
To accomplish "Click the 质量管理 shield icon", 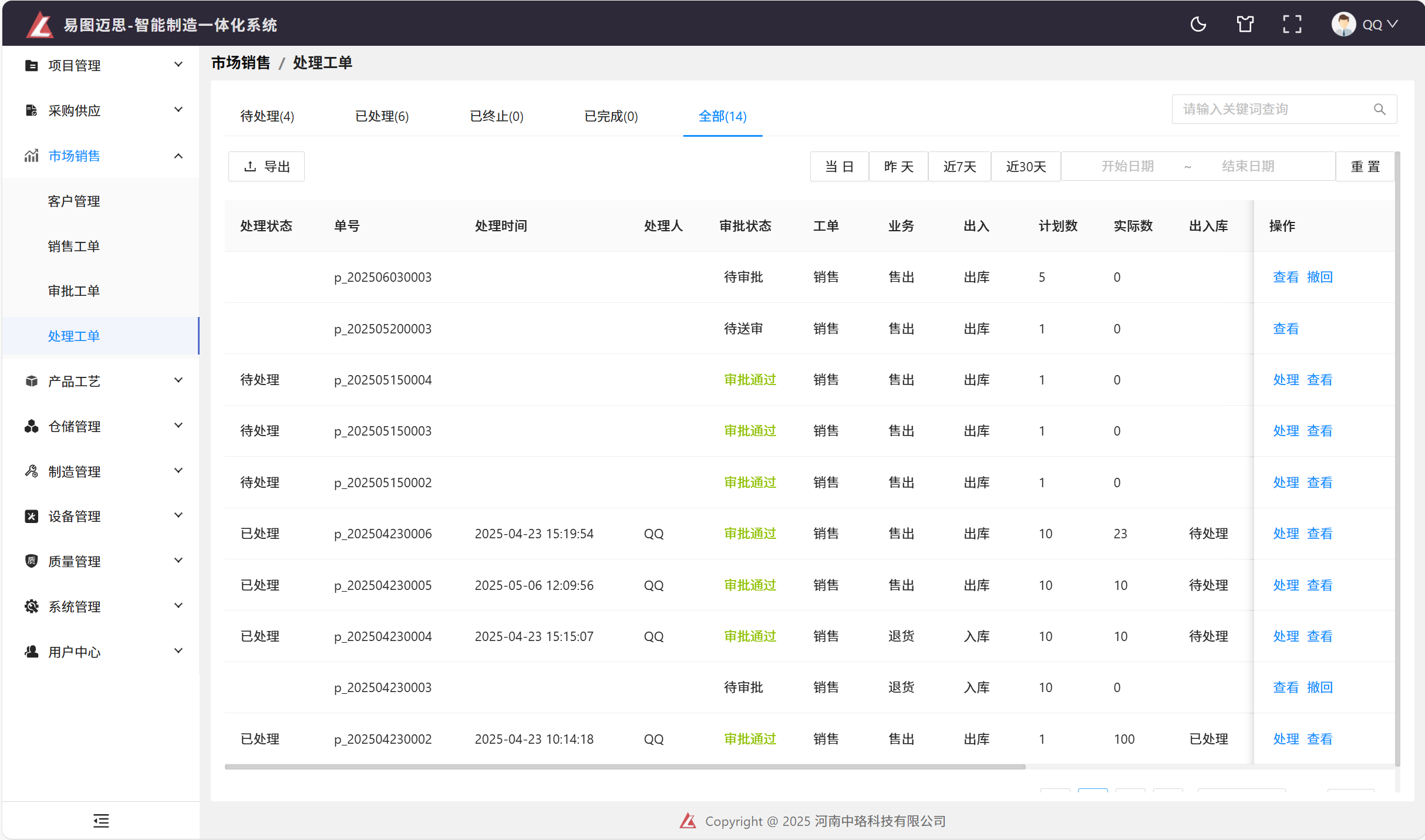I will point(32,561).
